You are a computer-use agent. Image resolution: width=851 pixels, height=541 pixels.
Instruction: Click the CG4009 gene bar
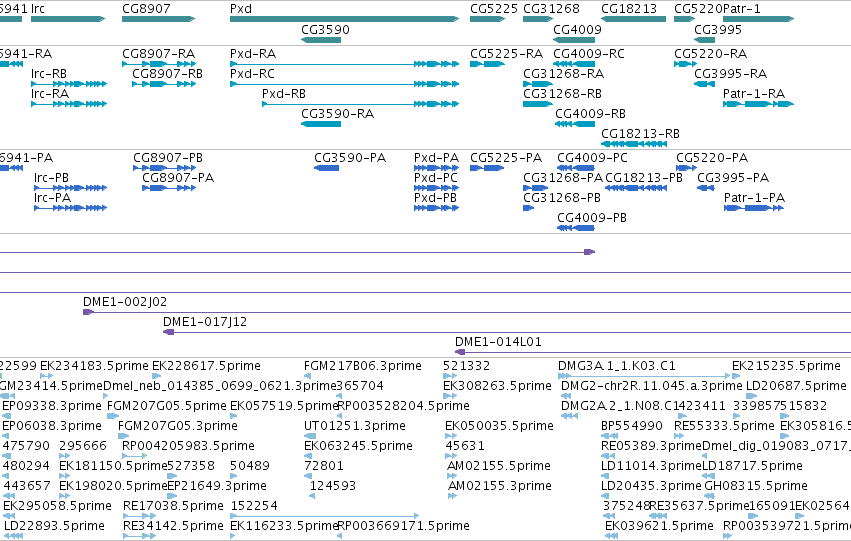coord(574,40)
